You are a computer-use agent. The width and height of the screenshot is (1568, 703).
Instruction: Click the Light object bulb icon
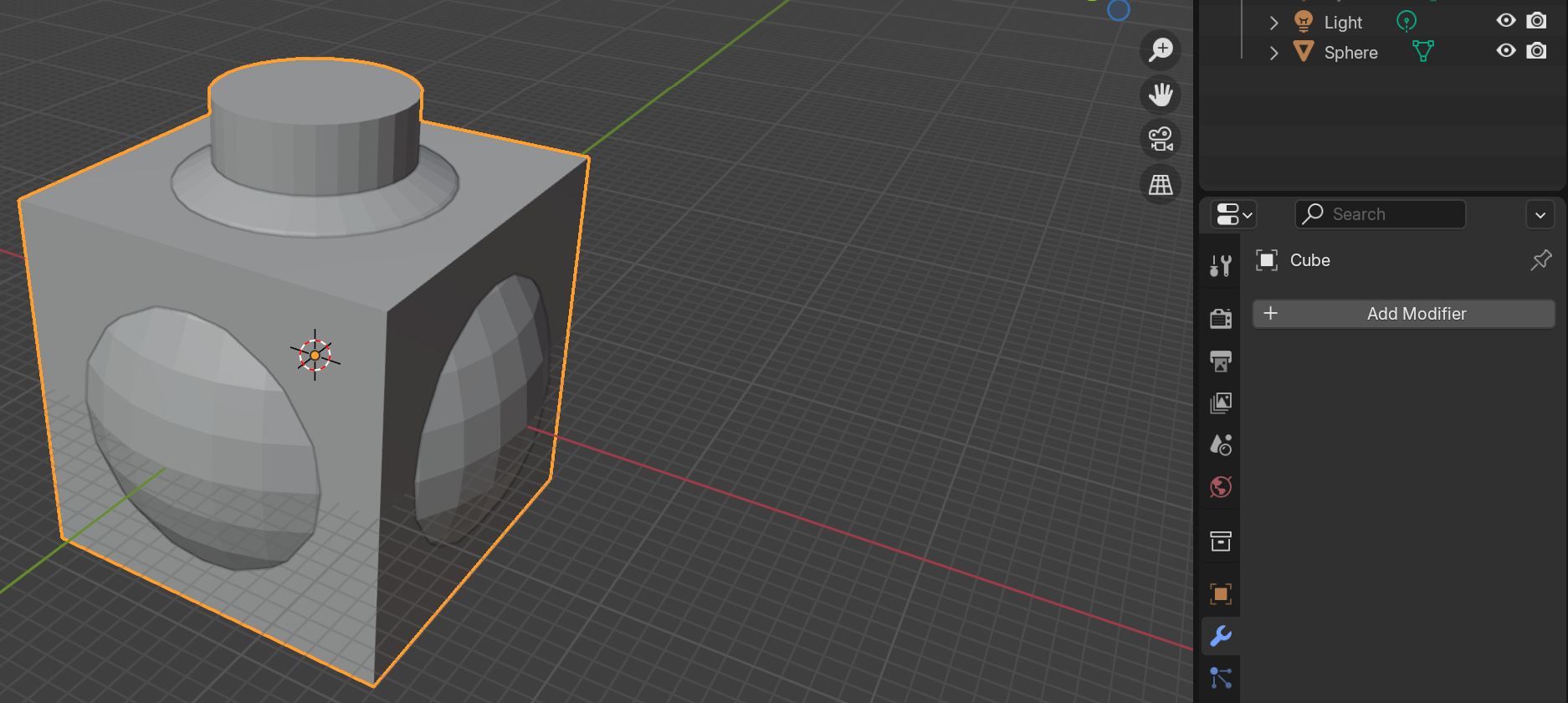(1303, 21)
